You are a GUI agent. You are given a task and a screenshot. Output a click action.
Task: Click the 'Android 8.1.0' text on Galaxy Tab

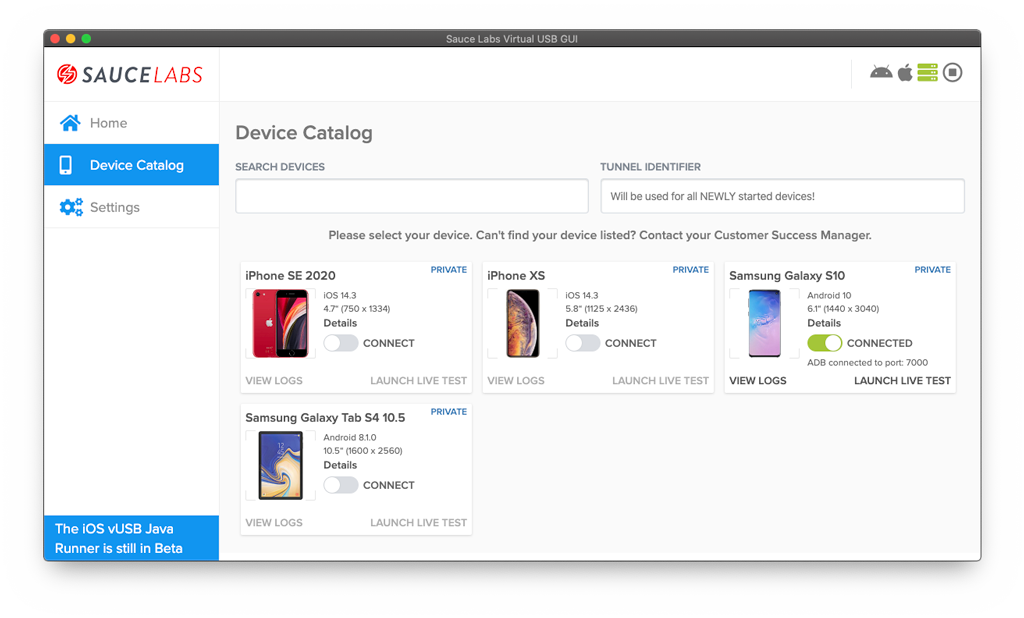point(350,437)
